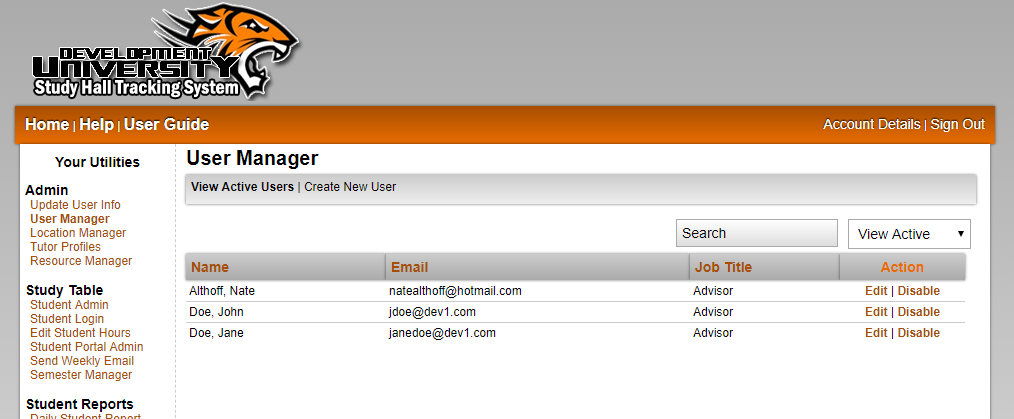Open Student Login page
Viewport: 1014px width, 419px height.
point(67,319)
